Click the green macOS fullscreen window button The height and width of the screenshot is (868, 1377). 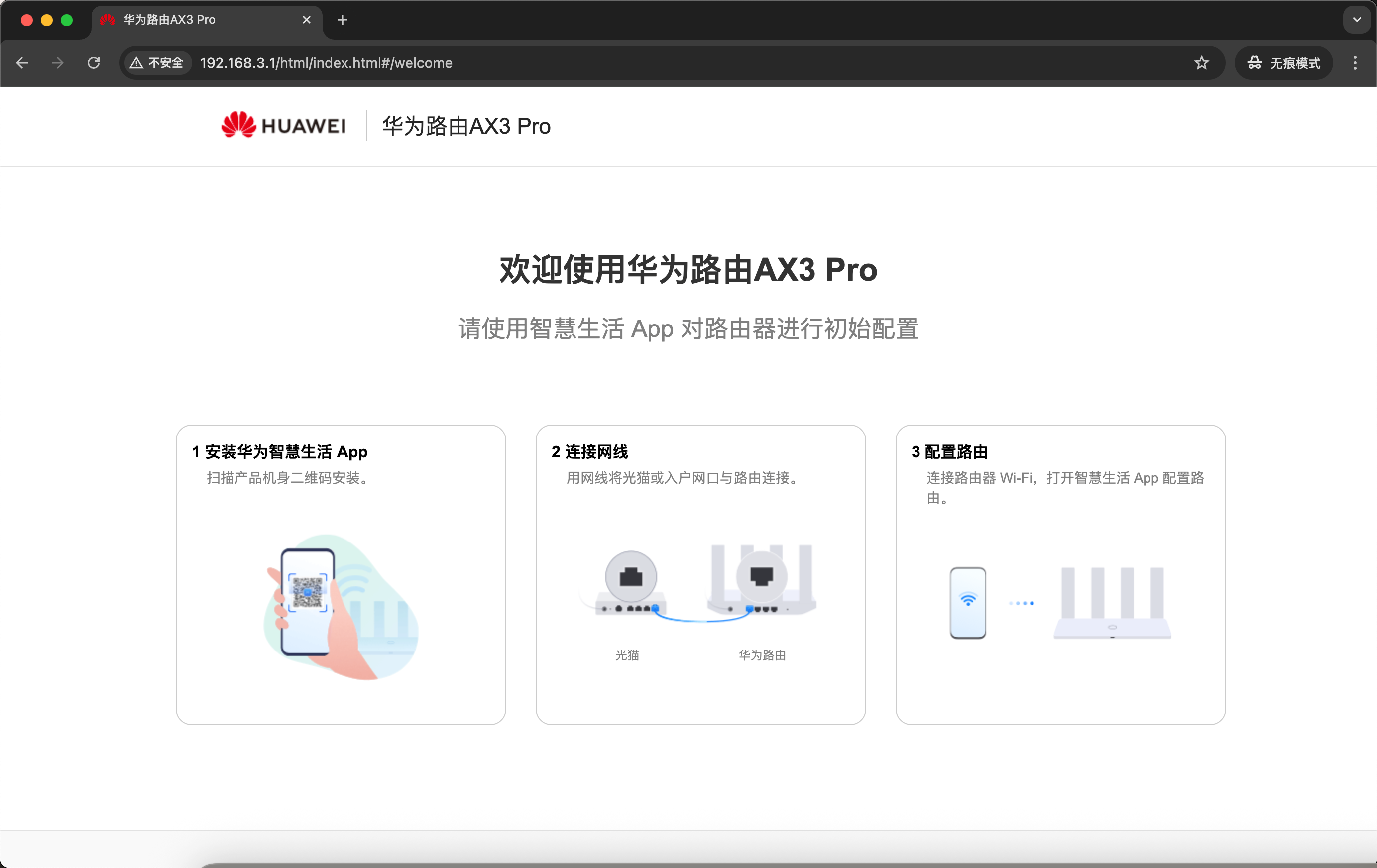pyautogui.click(x=67, y=20)
